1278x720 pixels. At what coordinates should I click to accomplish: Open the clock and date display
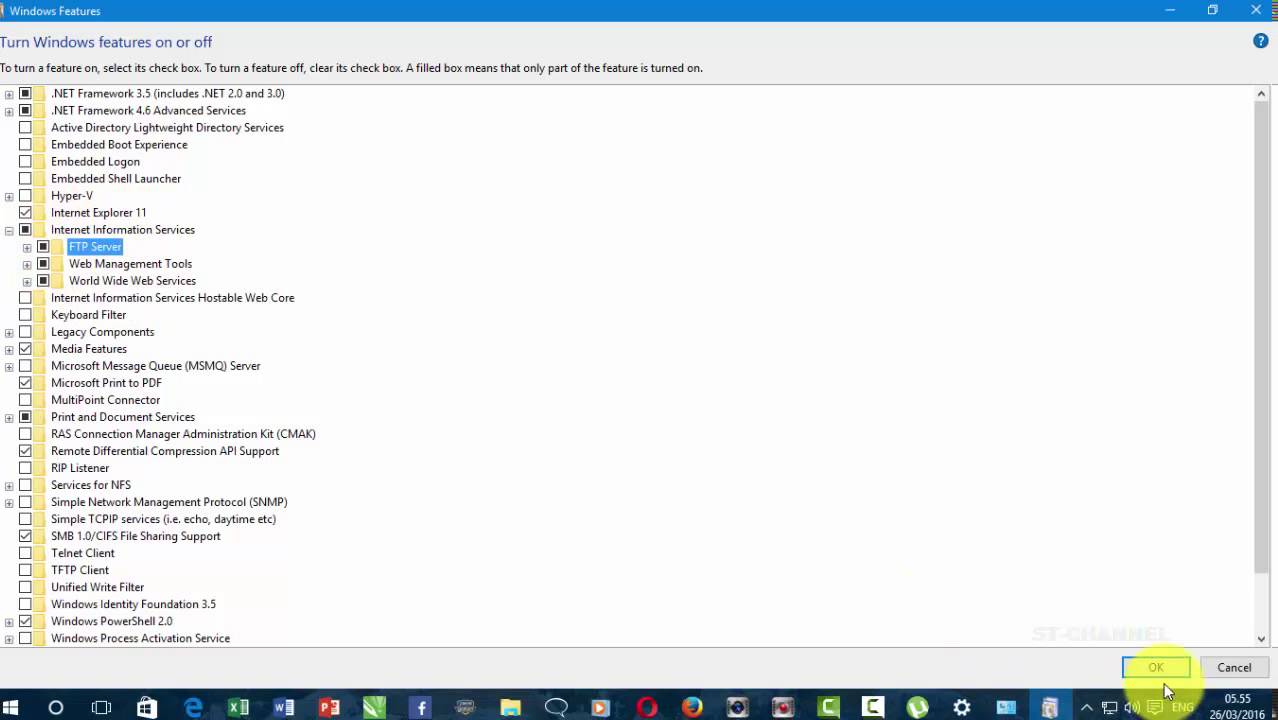coord(1237,707)
